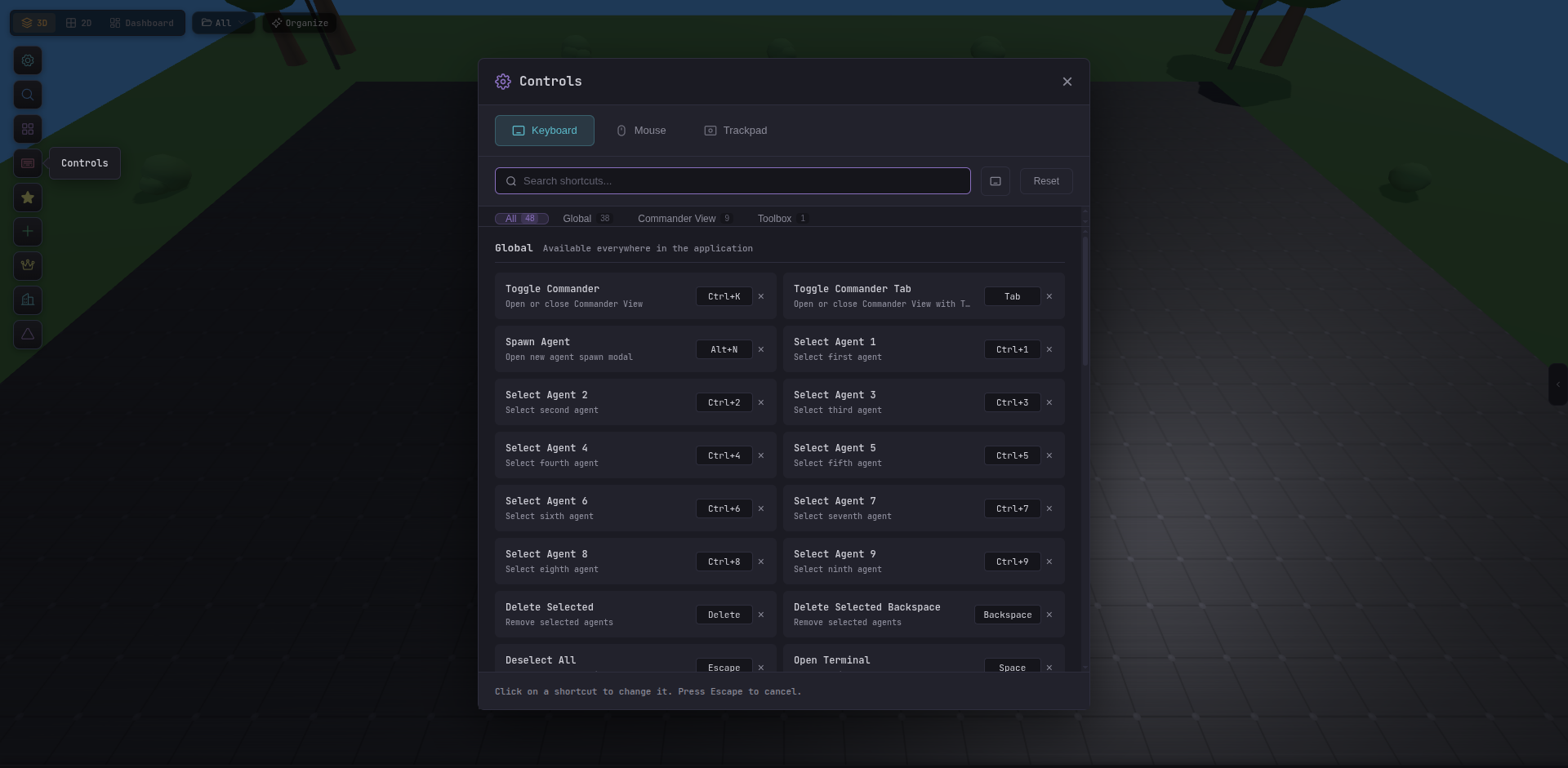The width and height of the screenshot is (1568, 768).
Task: Click the Search shortcuts field
Action: 733,181
